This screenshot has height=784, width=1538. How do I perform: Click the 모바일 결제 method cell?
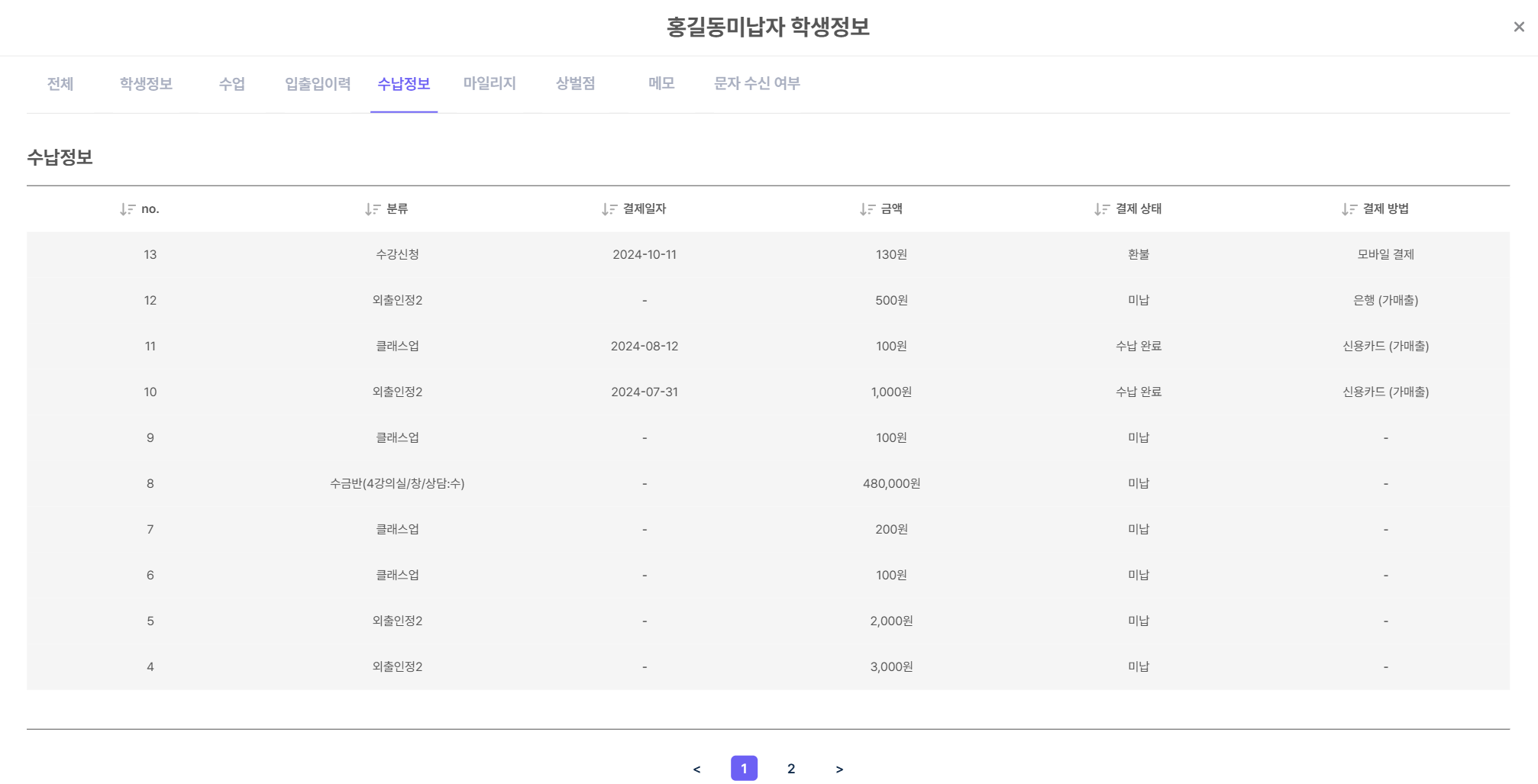(1386, 255)
